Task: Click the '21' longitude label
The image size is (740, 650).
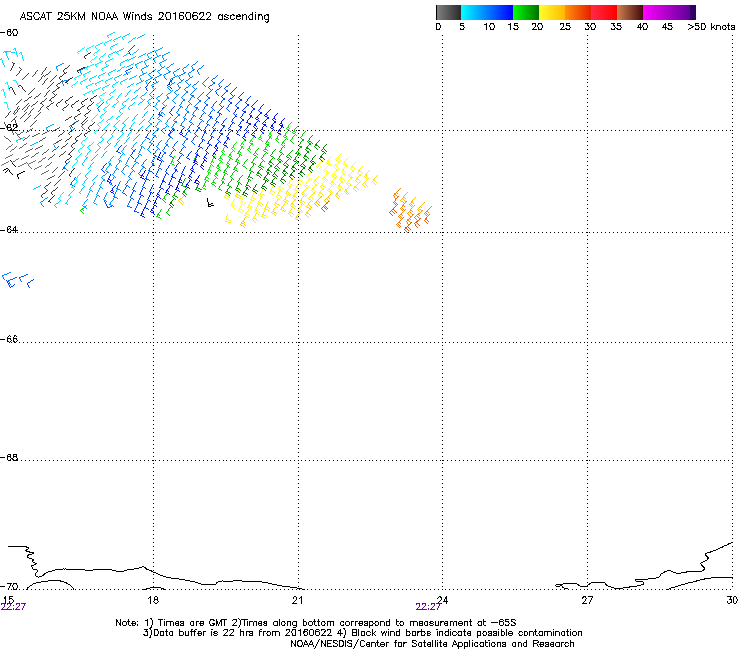Action: click(x=297, y=600)
